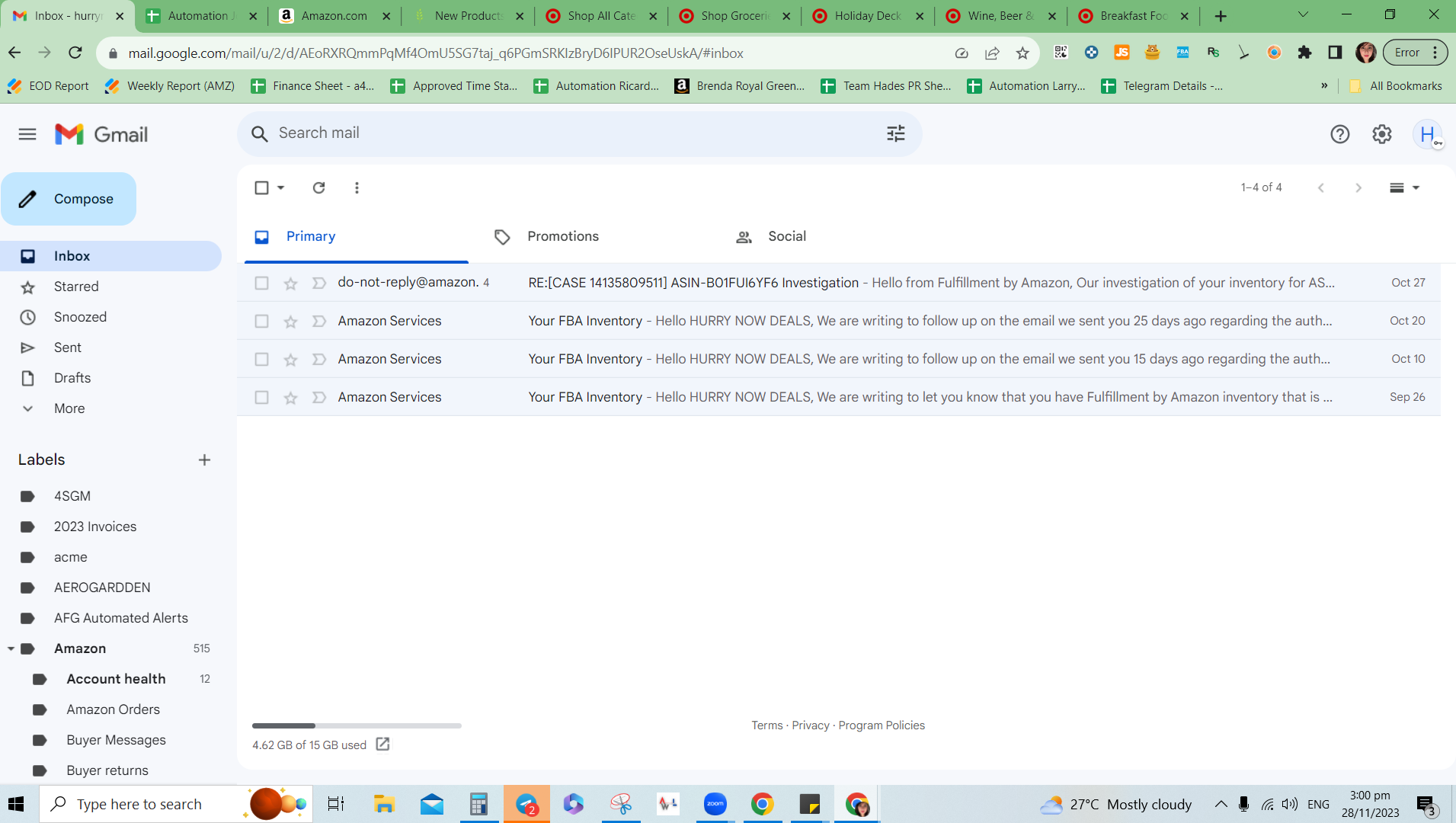Star the Oct 10 FBA Inventory email

290,360
